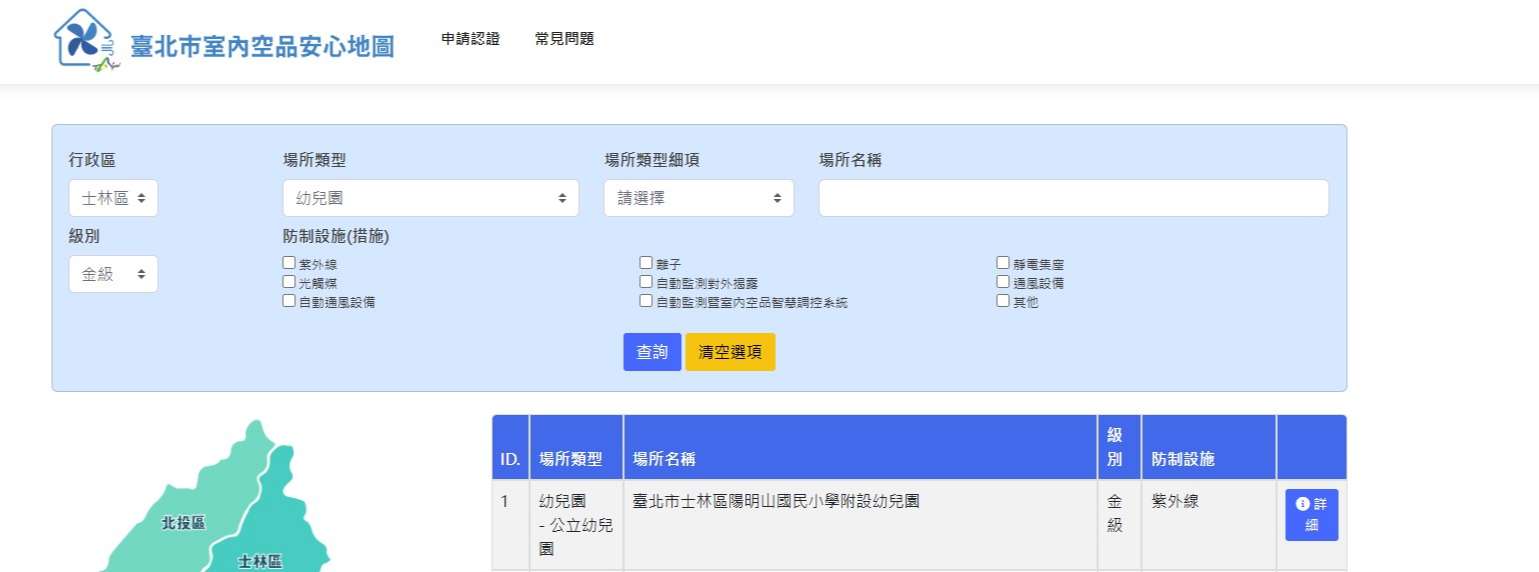Go to 常見問題 in the top nav

[x=564, y=39]
